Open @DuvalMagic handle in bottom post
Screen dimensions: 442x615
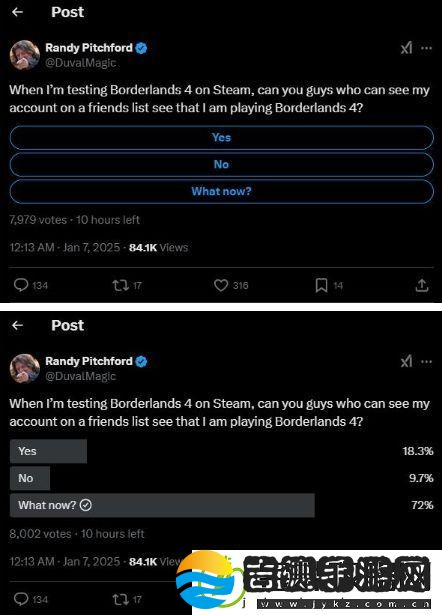80,376
